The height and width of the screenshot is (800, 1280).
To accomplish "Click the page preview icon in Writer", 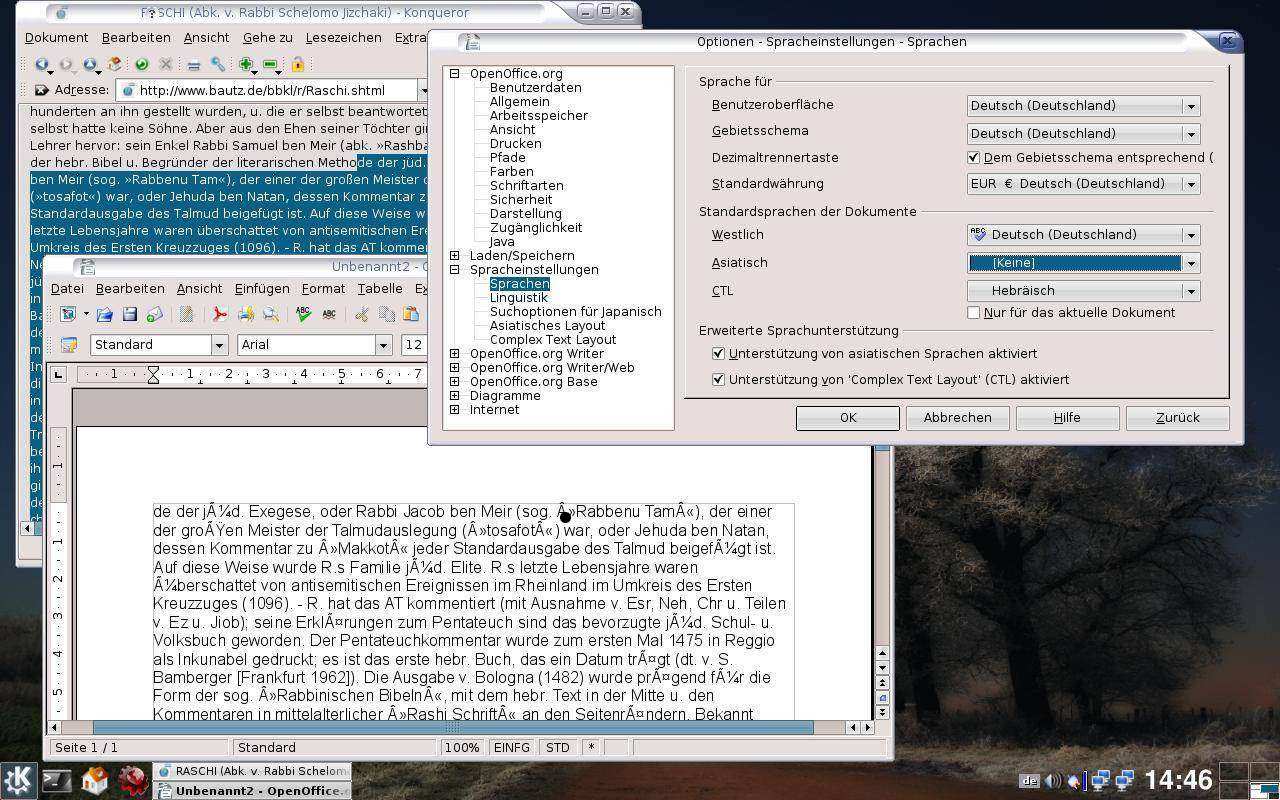I will pos(271,314).
